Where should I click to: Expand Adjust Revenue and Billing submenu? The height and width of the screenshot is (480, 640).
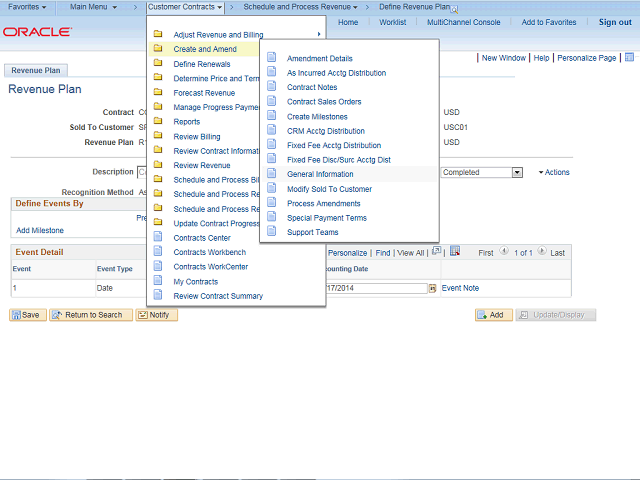[236, 34]
